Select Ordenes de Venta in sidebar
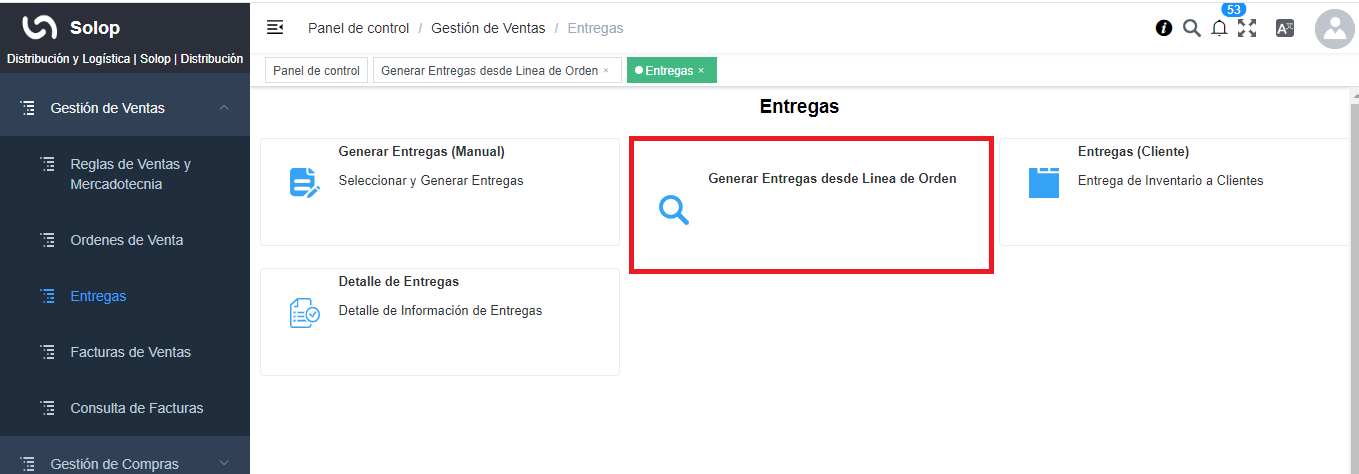The image size is (1359, 474). pos(126,240)
